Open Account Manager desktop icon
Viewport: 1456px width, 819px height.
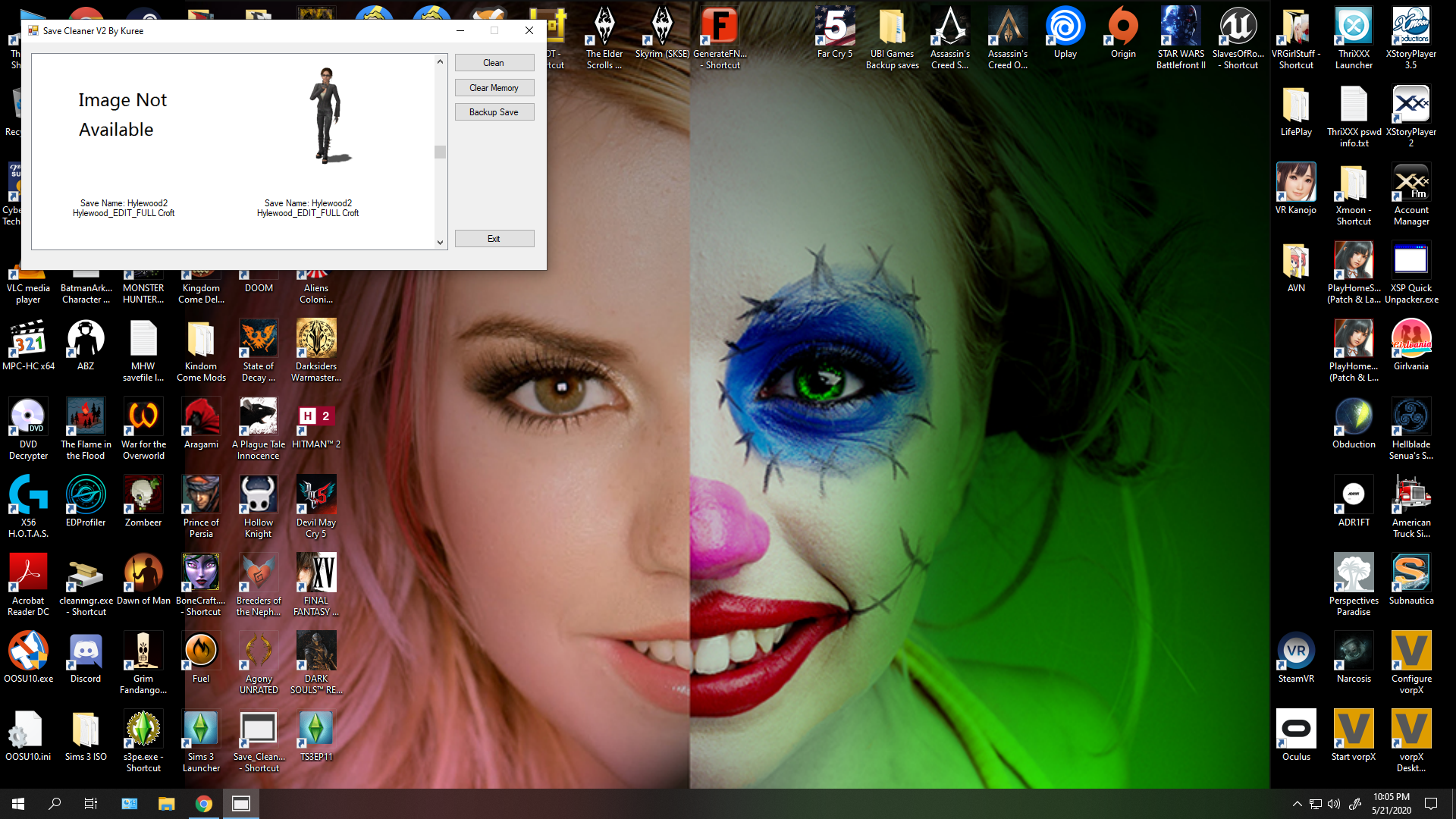tap(1411, 194)
